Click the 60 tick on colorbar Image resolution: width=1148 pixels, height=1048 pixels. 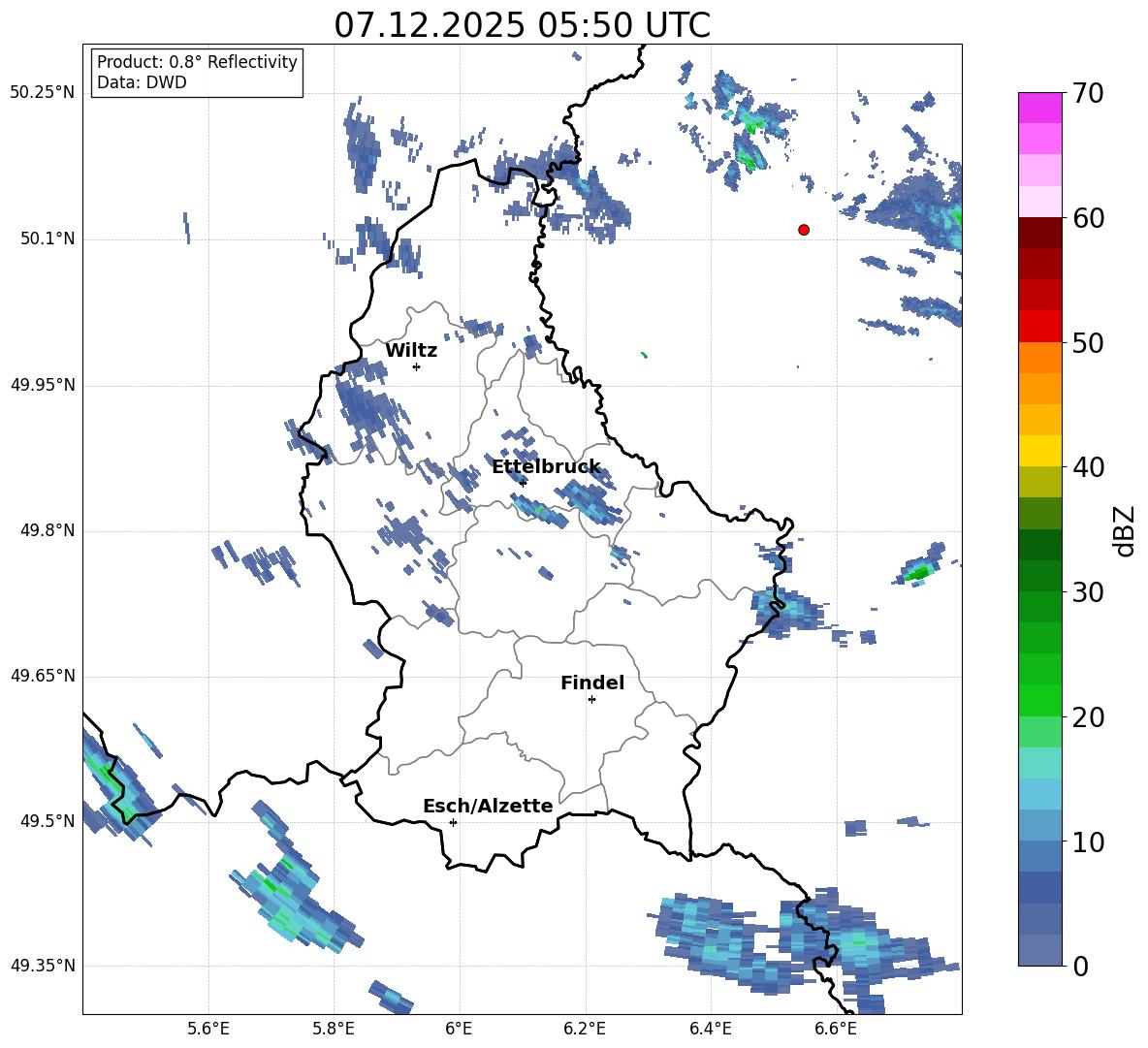(1087, 218)
